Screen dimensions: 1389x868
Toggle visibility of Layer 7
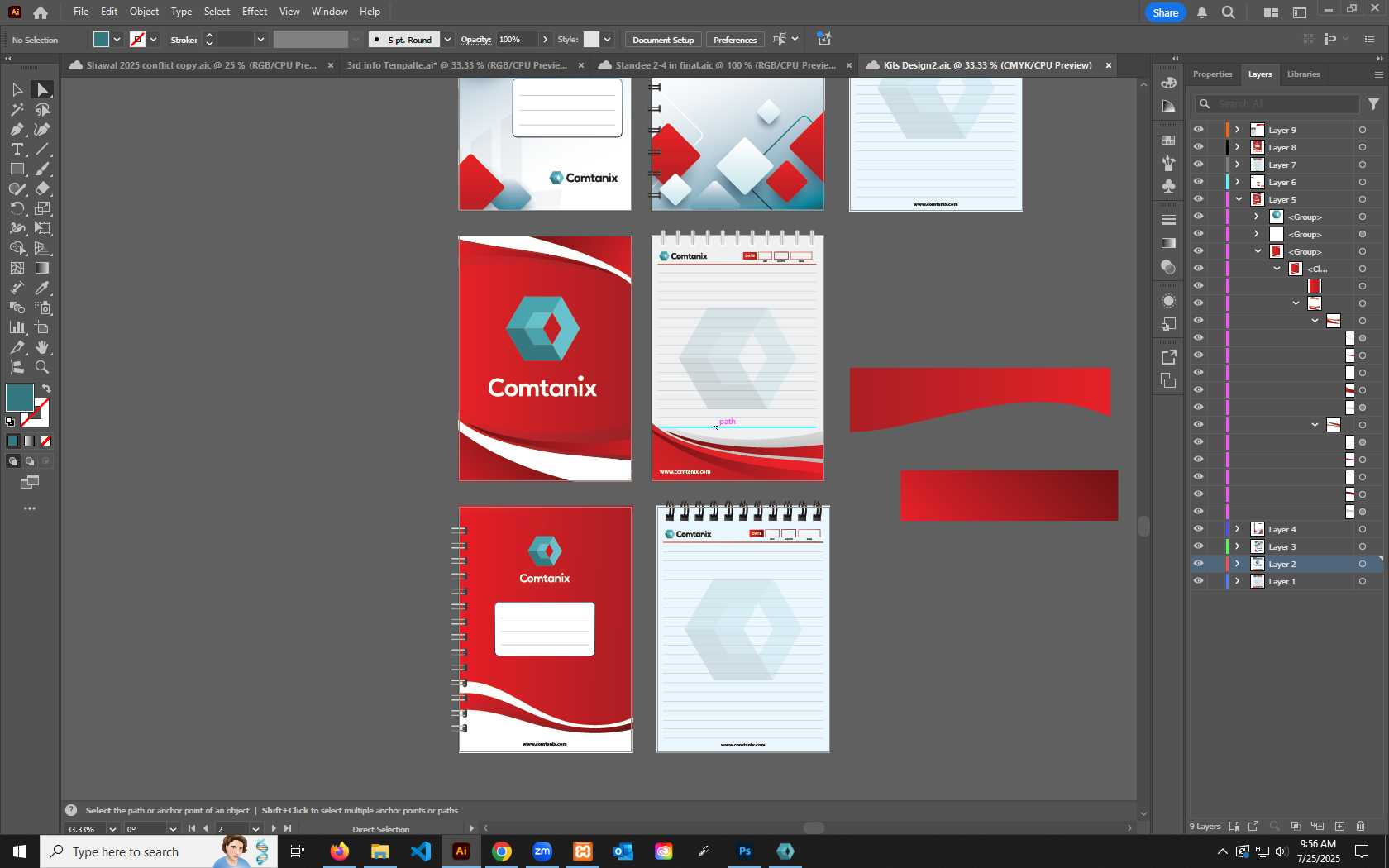click(x=1198, y=165)
